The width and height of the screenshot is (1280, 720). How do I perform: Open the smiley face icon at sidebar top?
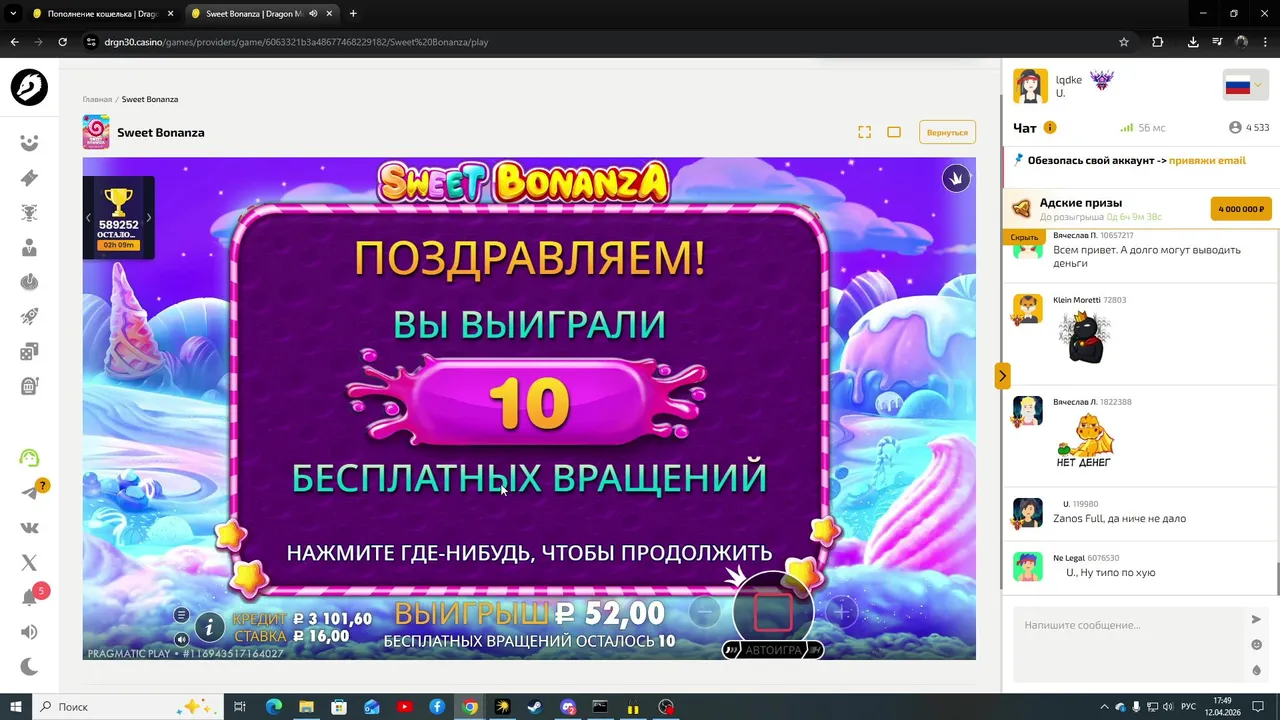tap(29, 143)
